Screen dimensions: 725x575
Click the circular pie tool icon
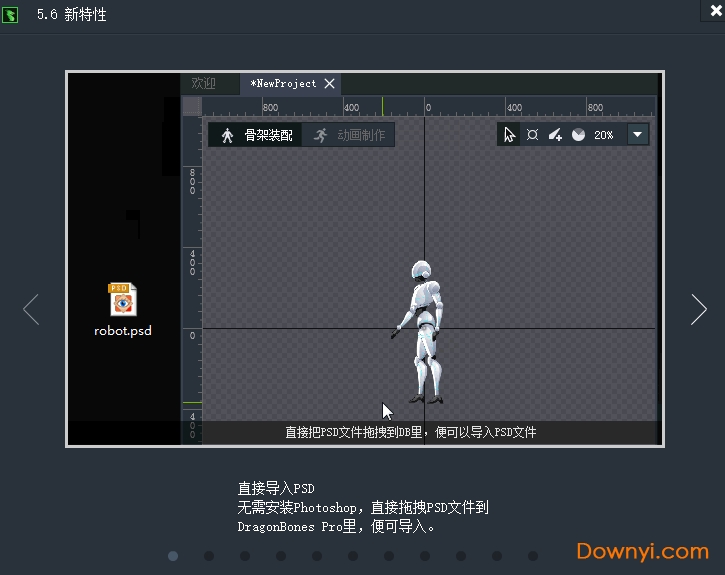click(x=578, y=135)
